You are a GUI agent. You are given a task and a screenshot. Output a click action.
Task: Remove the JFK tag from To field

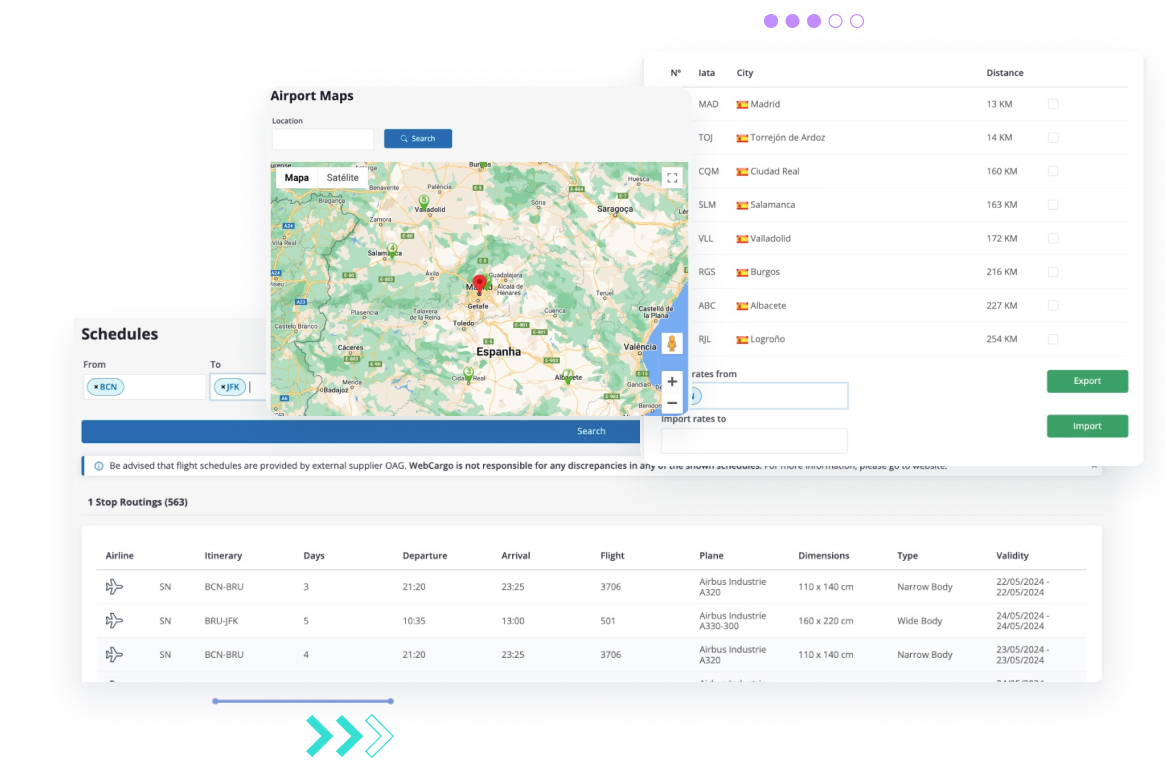tap(222, 387)
